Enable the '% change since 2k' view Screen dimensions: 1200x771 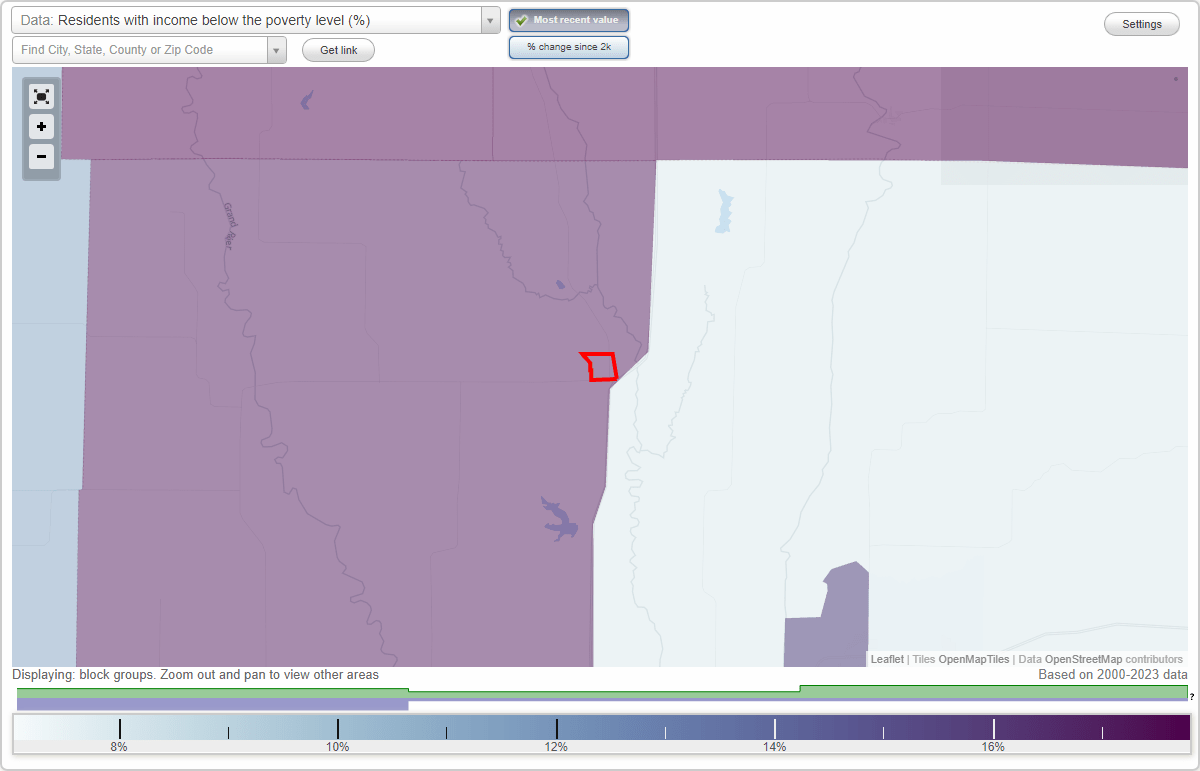[569, 46]
